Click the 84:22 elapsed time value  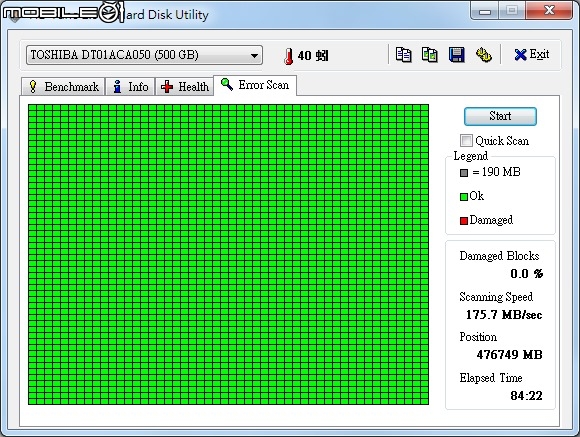tap(526, 396)
